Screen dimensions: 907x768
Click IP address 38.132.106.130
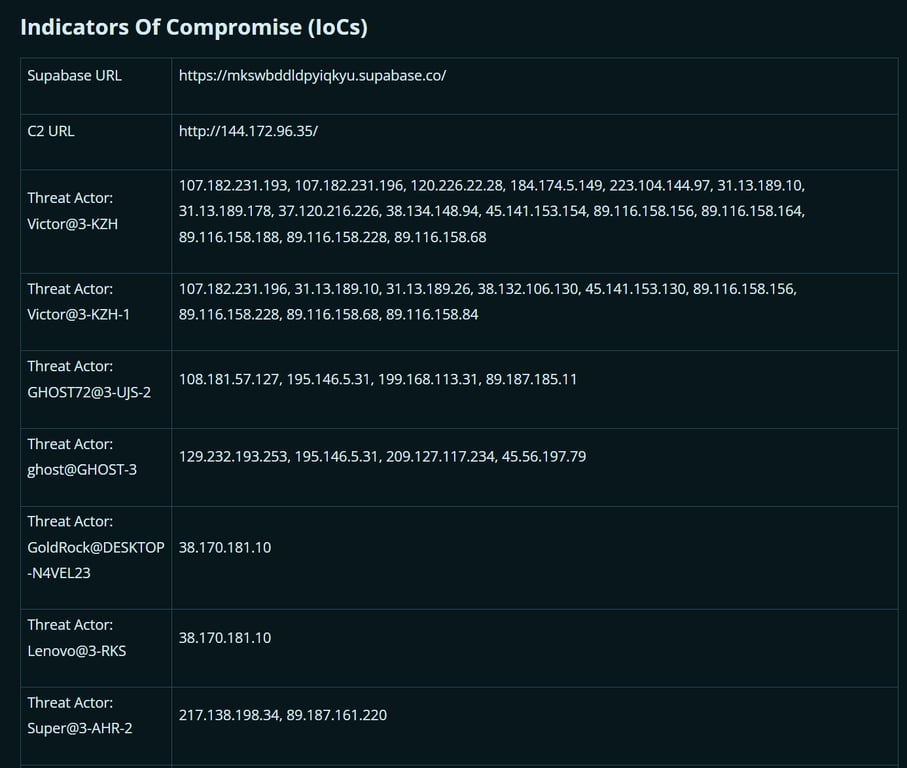pyautogui.click(x=528, y=289)
